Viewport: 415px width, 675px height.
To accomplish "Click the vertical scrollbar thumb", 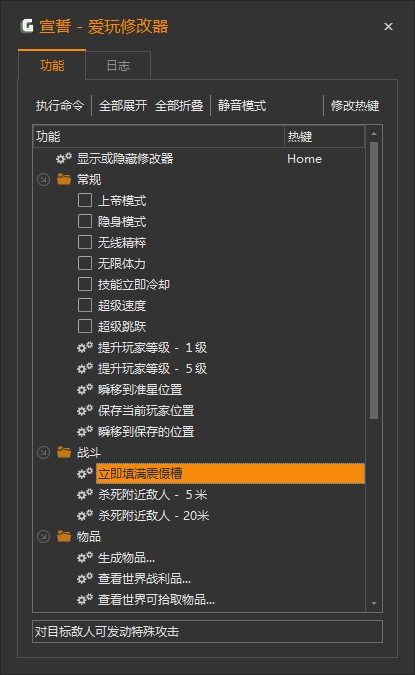I will [x=374, y=280].
